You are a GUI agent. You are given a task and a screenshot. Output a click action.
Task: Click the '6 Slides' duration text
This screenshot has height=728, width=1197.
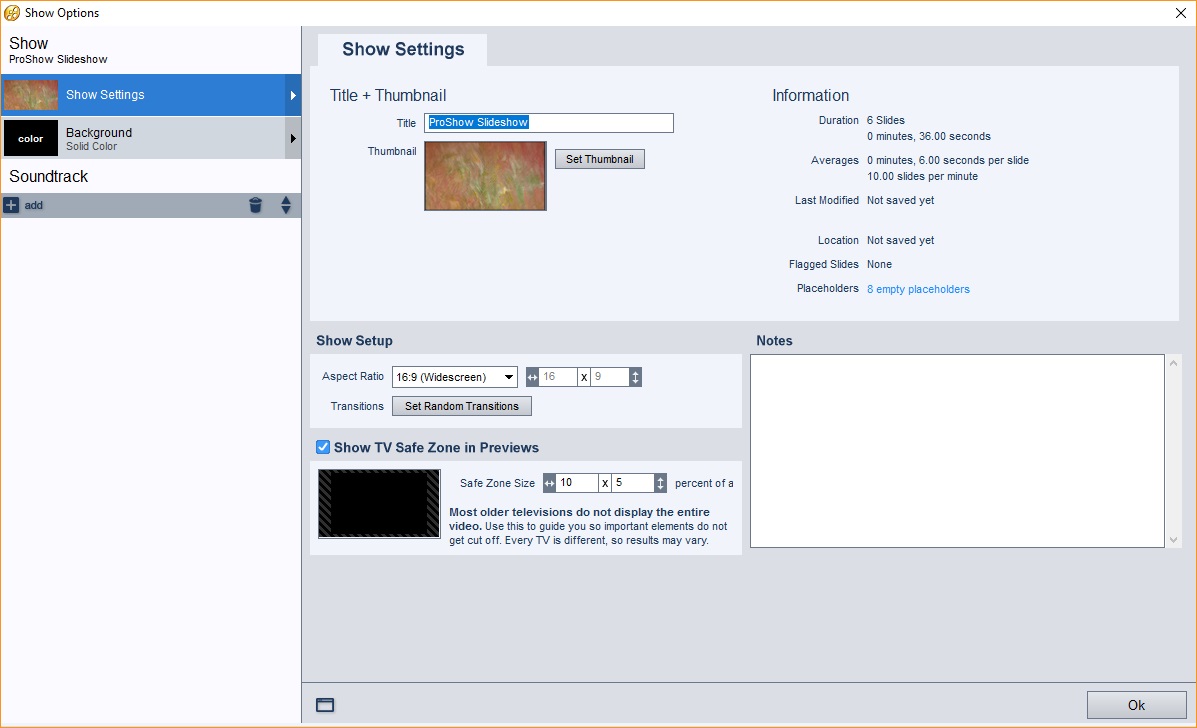click(x=886, y=121)
